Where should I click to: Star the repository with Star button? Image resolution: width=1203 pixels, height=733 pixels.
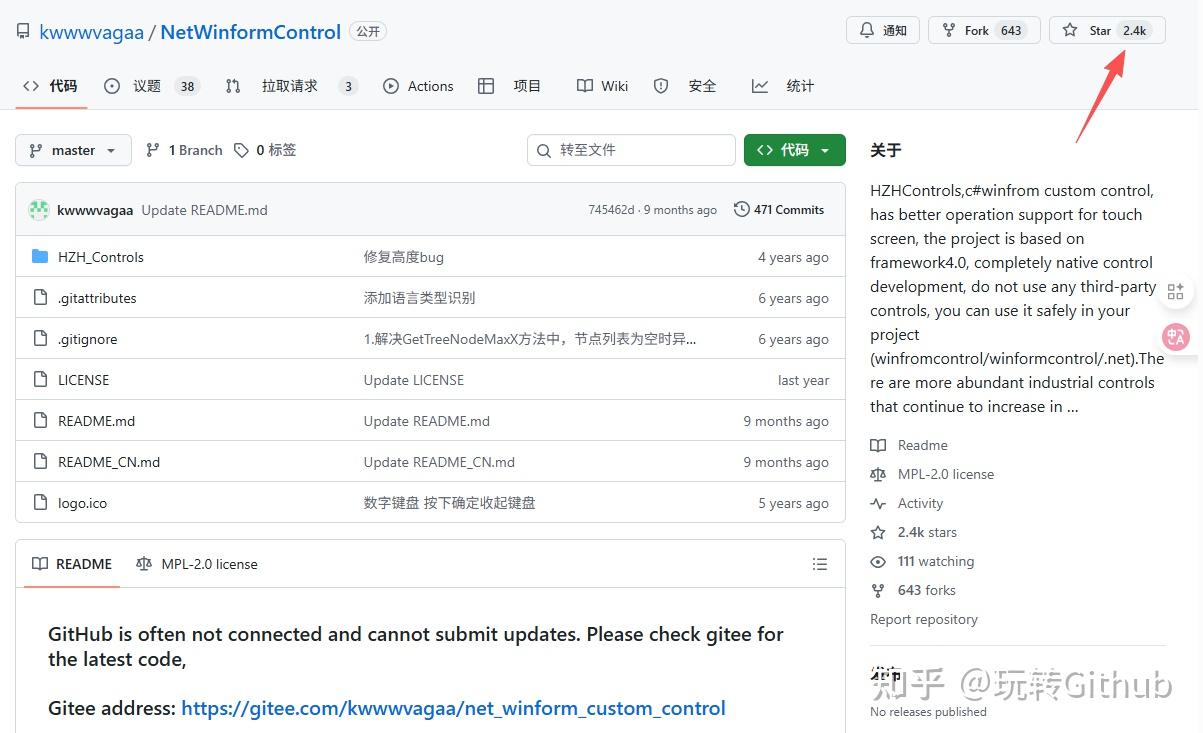point(1107,30)
